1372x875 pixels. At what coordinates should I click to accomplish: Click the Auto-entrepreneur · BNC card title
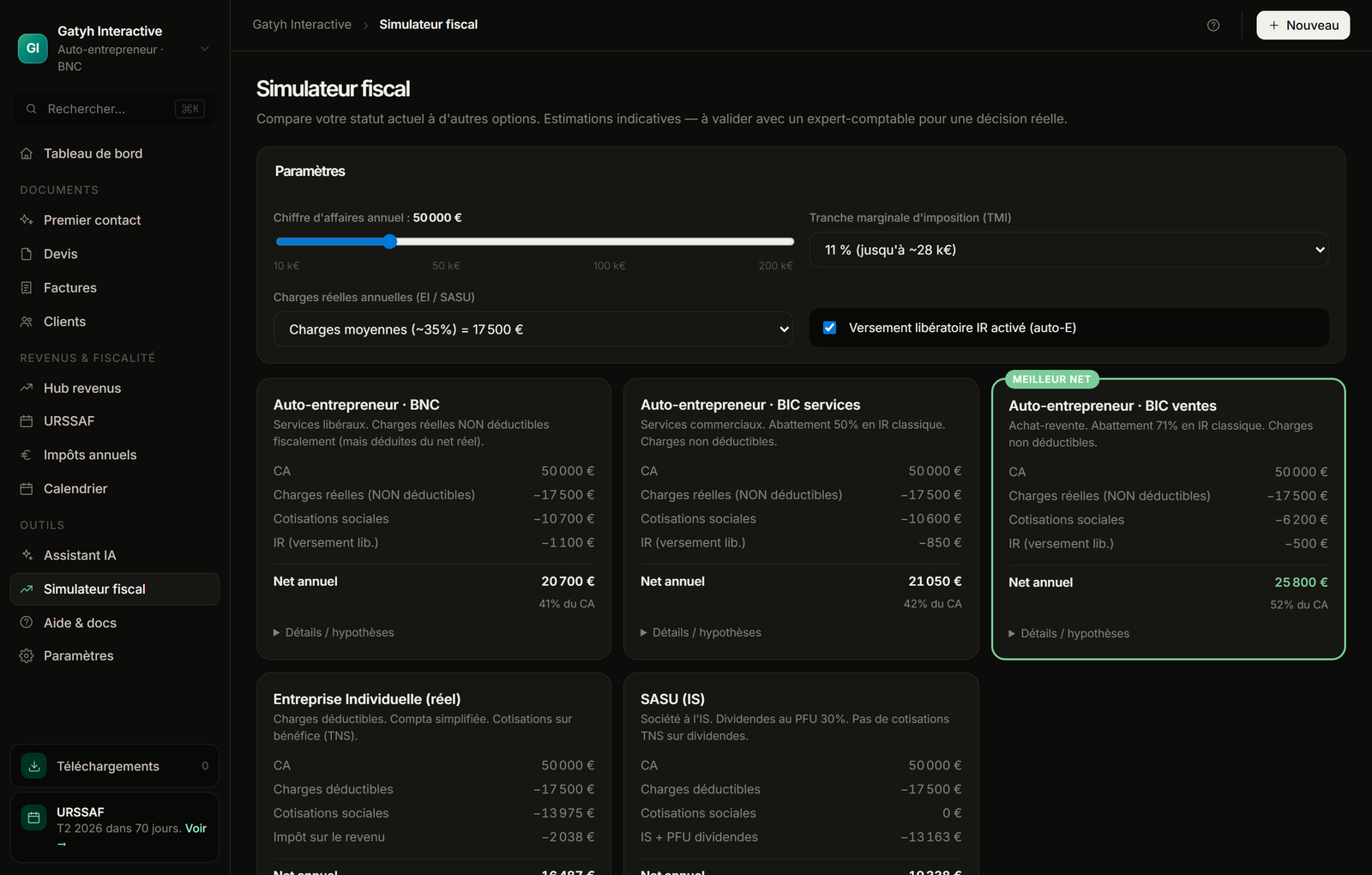coord(357,405)
